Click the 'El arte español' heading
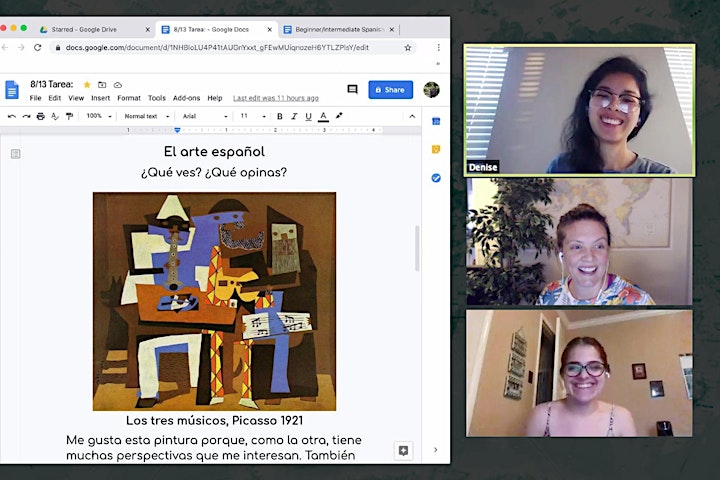720x480 pixels. coord(214,152)
